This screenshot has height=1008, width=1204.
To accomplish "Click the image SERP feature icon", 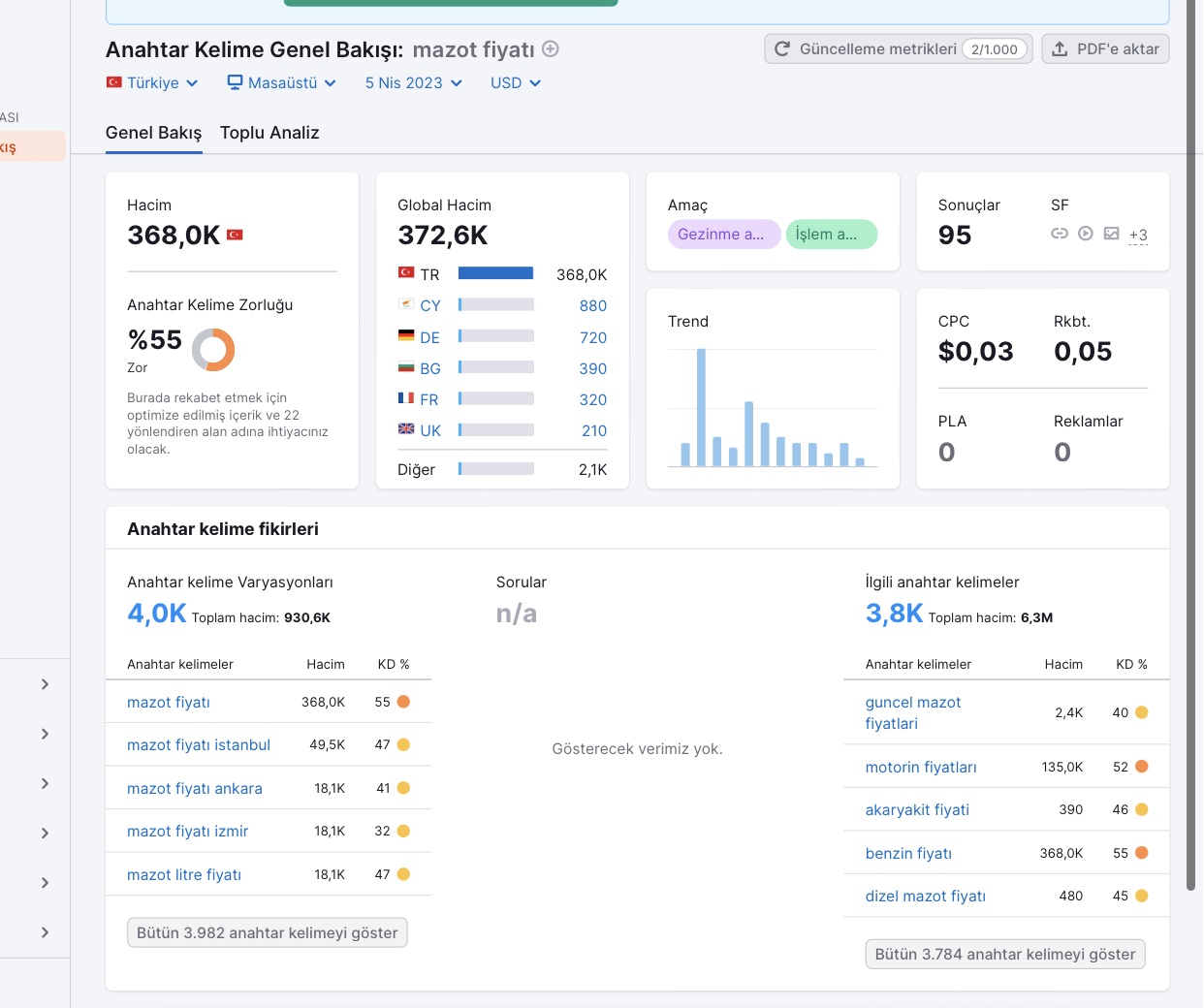I will pyautogui.click(x=1112, y=234).
